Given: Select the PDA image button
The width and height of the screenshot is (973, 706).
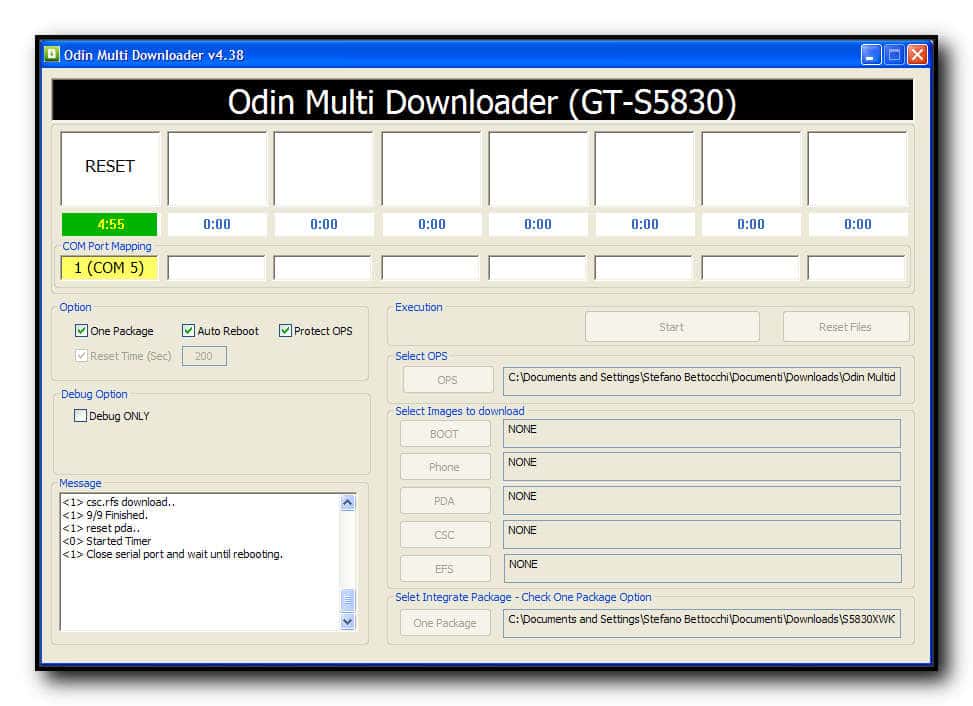Looking at the screenshot, I should [445, 501].
